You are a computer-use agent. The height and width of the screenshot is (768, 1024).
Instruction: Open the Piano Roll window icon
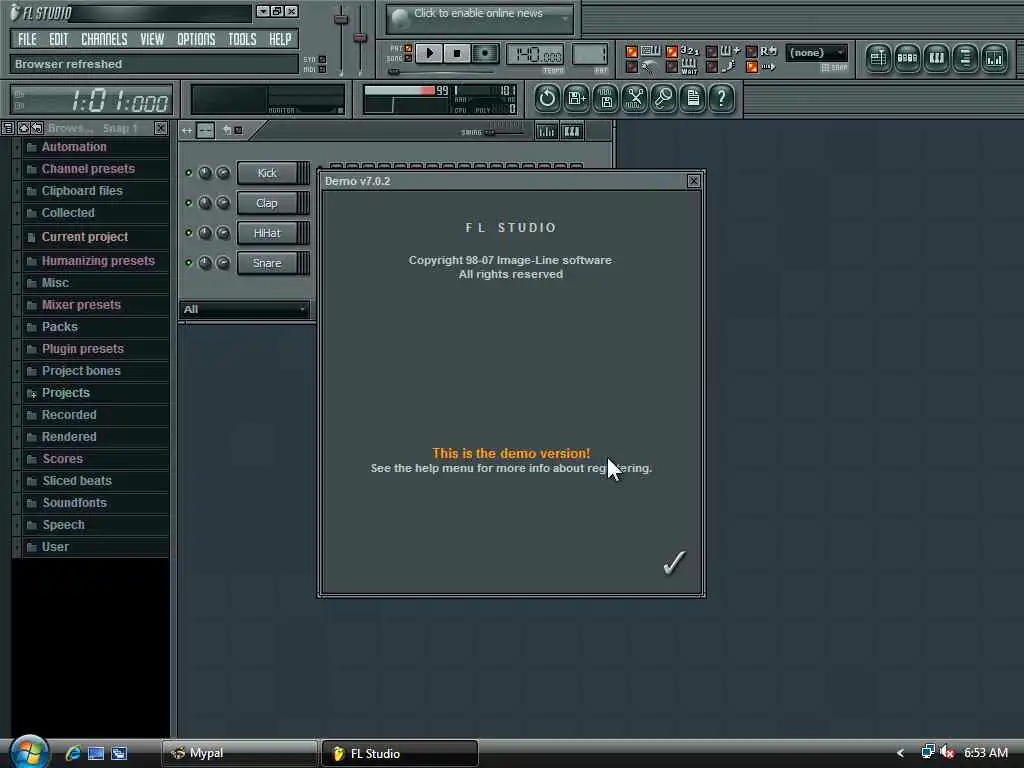(x=936, y=59)
